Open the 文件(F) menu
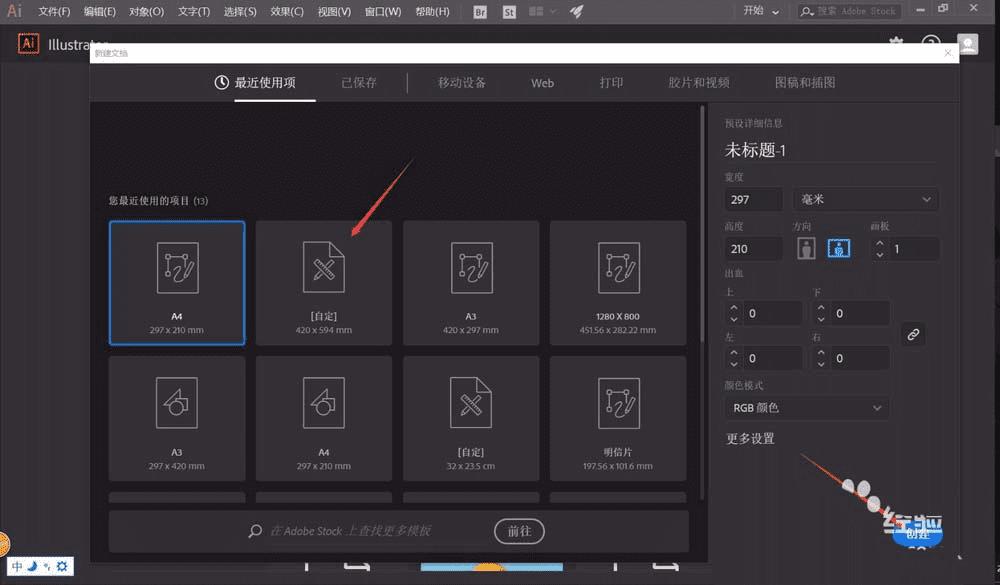The height and width of the screenshot is (585, 1000). click(x=54, y=11)
